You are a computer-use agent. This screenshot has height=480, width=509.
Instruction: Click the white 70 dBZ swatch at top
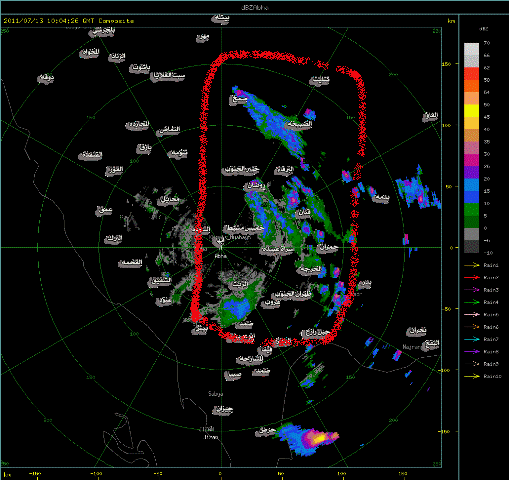click(x=471, y=49)
